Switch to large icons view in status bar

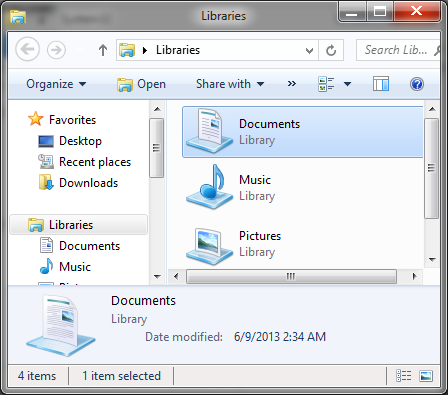(x=426, y=376)
